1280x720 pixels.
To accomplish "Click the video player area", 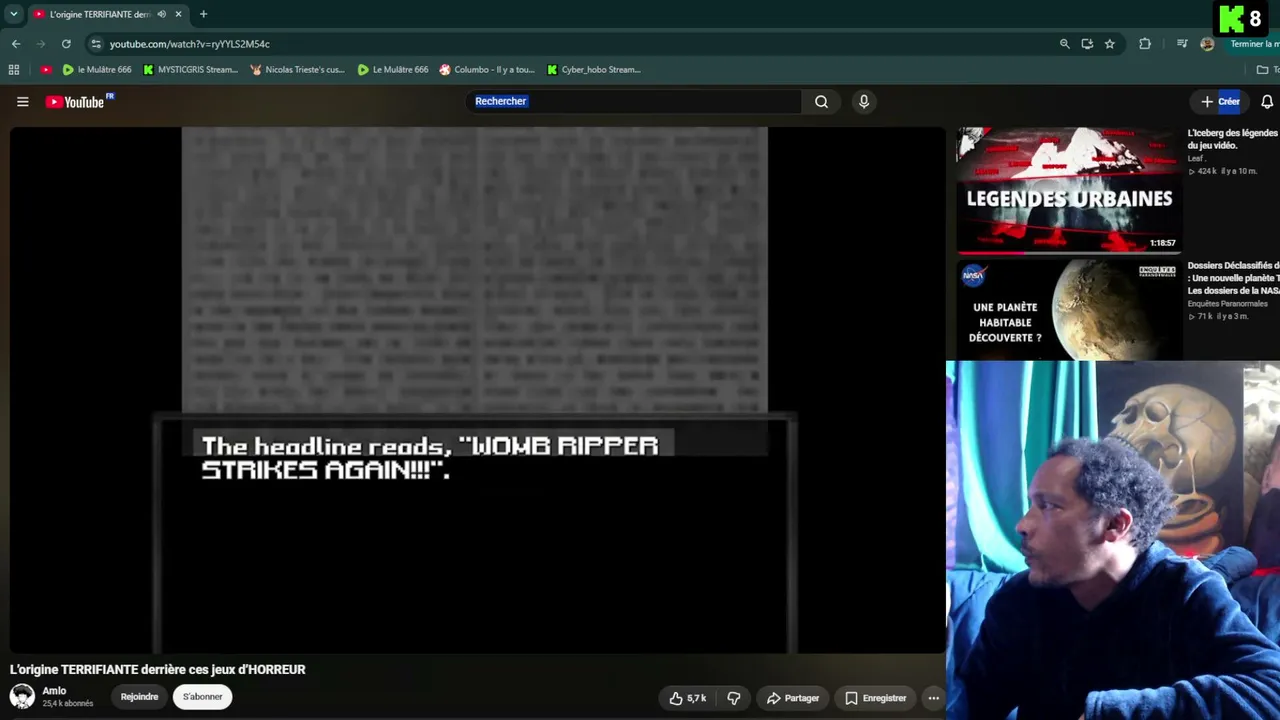I will click(477, 390).
